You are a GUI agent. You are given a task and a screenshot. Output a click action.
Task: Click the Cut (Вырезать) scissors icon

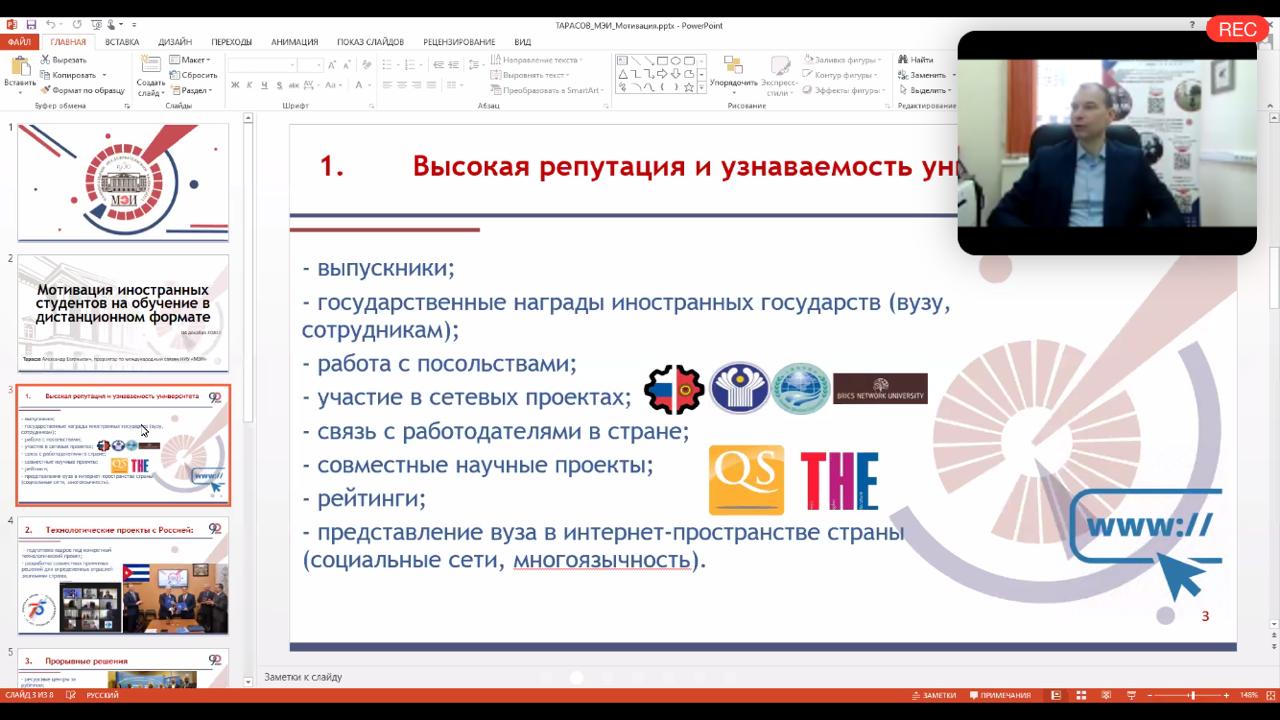coord(46,60)
